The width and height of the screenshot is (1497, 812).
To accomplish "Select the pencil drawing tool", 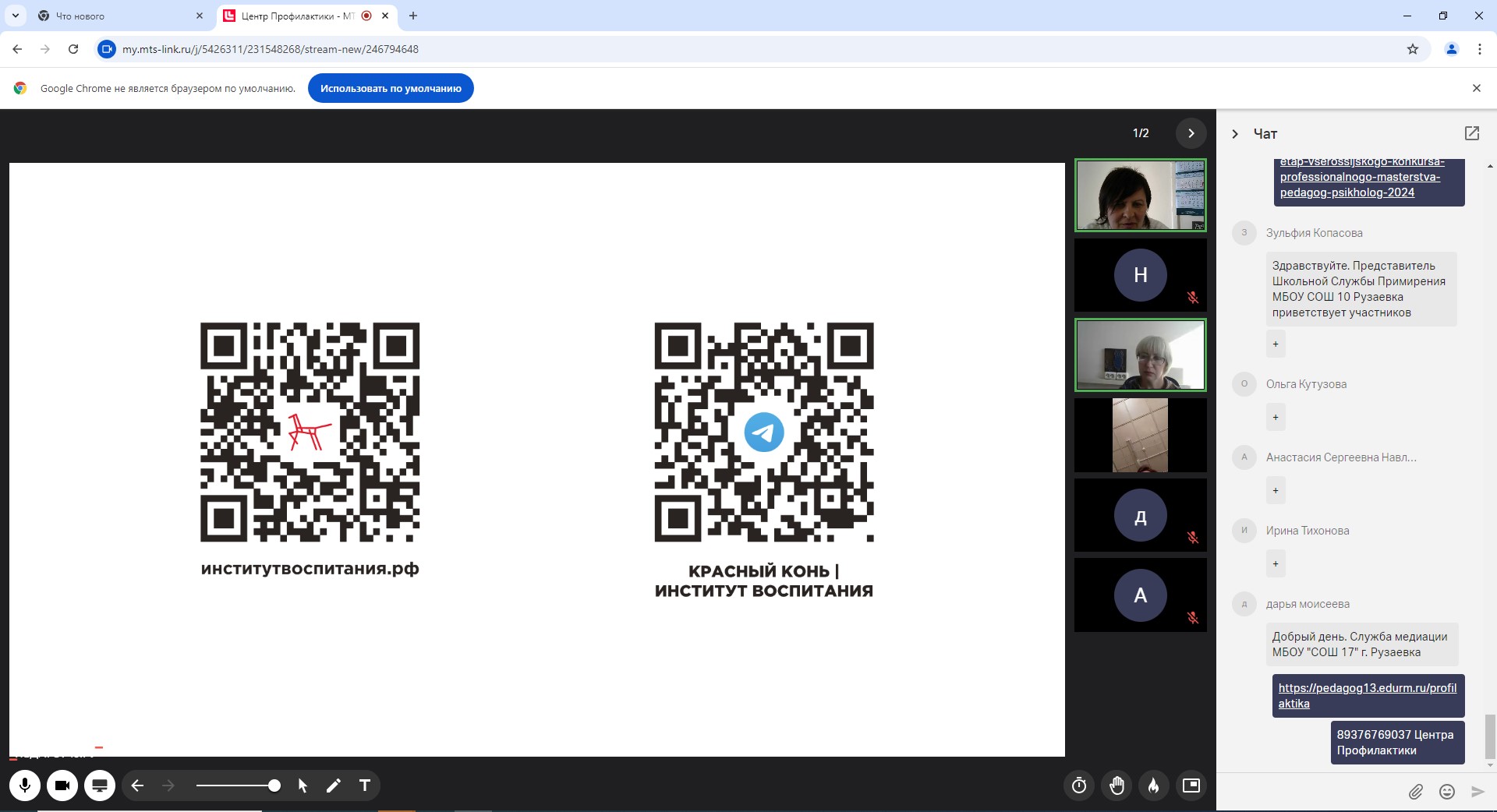I will point(334,786).
